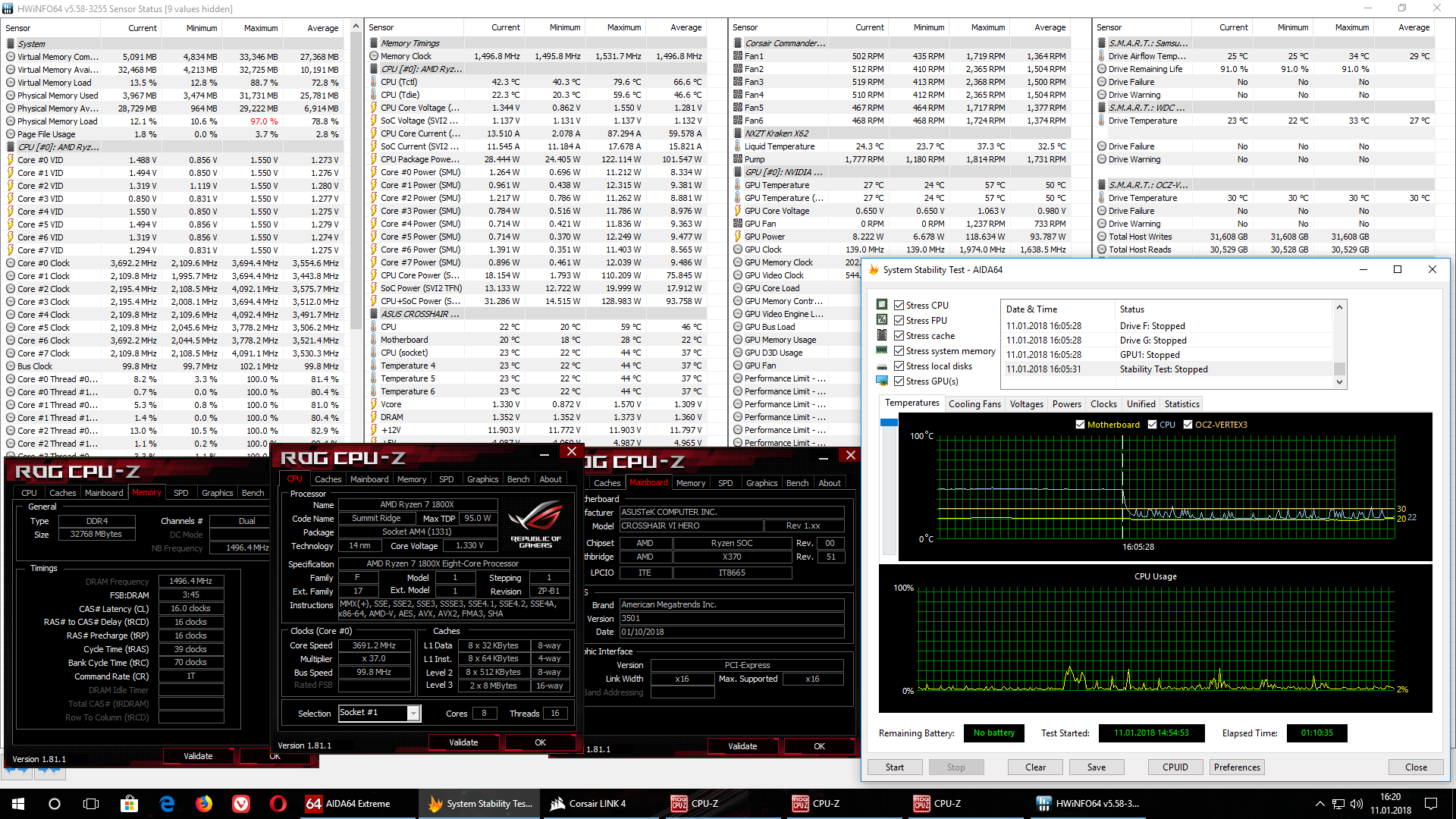Viewport: 1456px width, 819px height.
Task: Click the AIDA64 log scroll down arrow
Action: (x=1339, y=382)
